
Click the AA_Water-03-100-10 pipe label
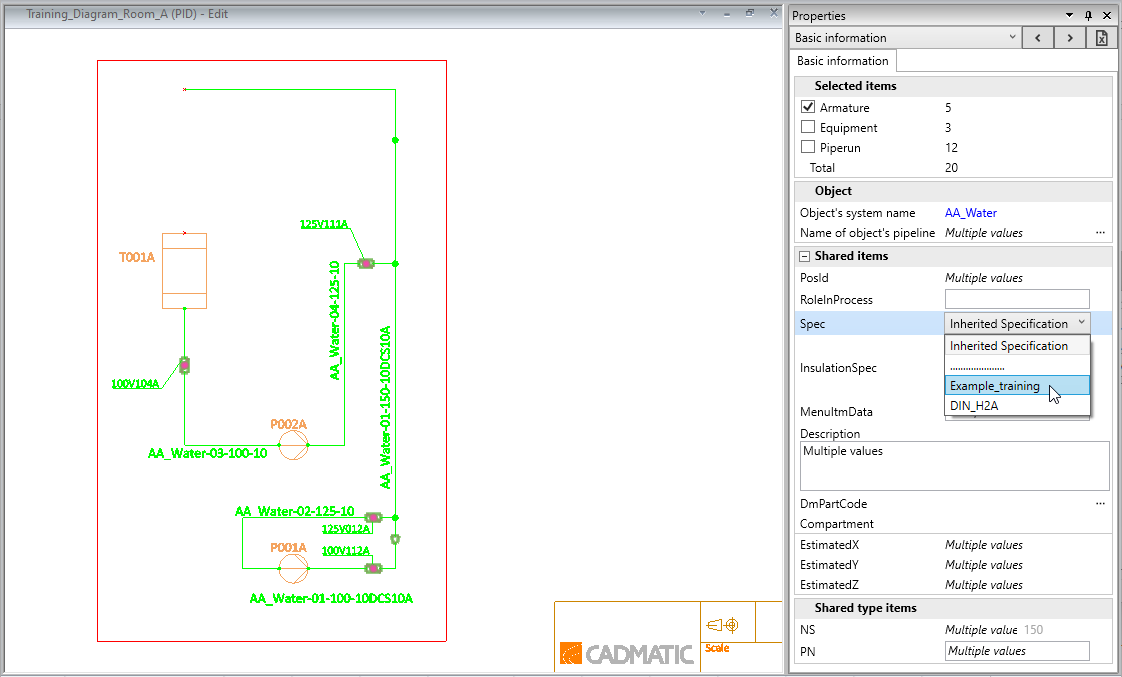pos(208,453)
